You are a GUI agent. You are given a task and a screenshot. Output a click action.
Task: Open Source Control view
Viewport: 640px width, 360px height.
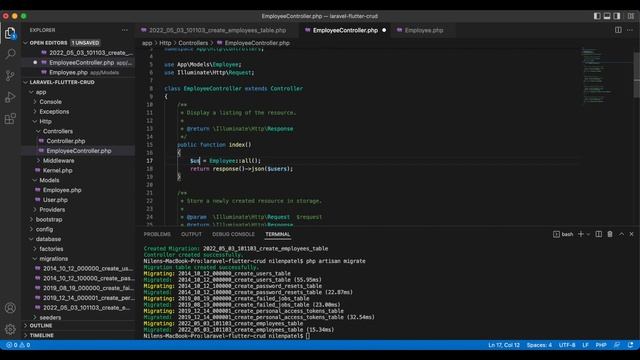[x=10, y=76]
